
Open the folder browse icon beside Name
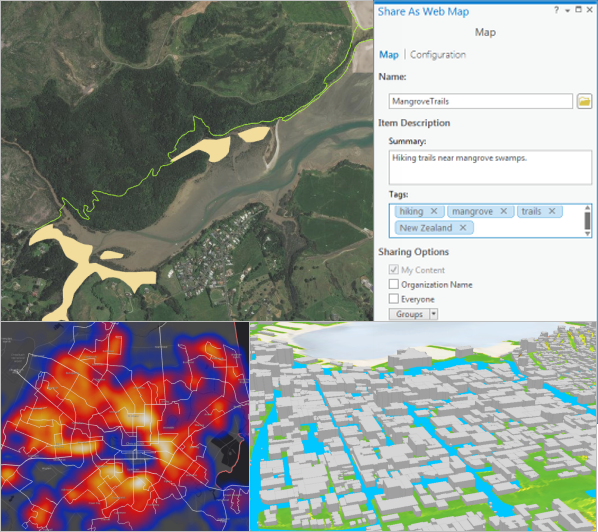click(x=584, y=101)
